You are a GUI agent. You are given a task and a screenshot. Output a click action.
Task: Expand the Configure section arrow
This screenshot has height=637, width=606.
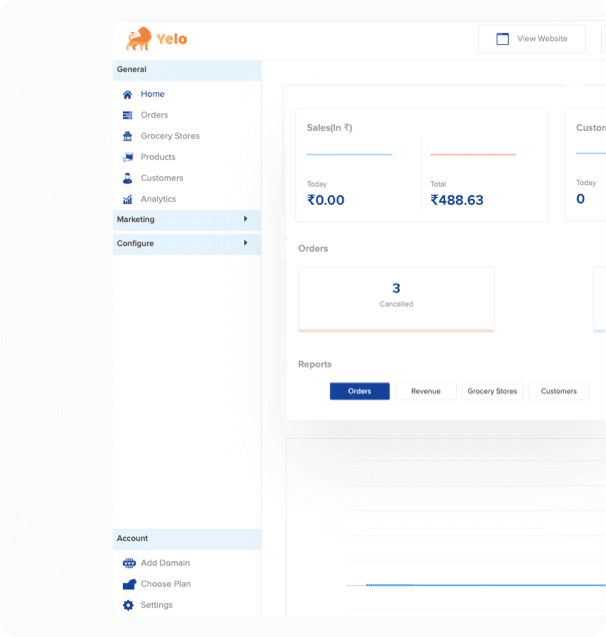click(245, 243)
